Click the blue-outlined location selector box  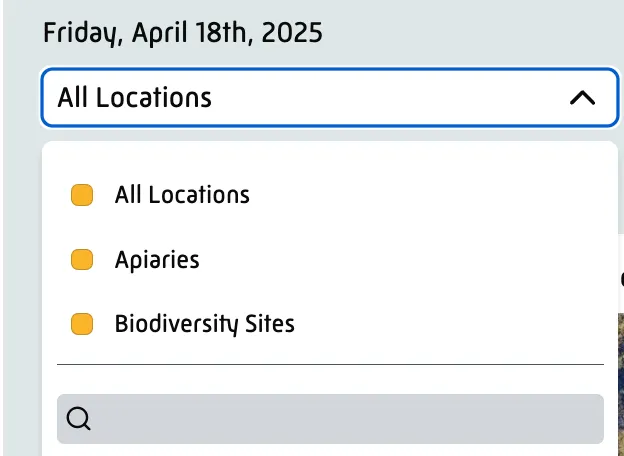pos(330,98)
